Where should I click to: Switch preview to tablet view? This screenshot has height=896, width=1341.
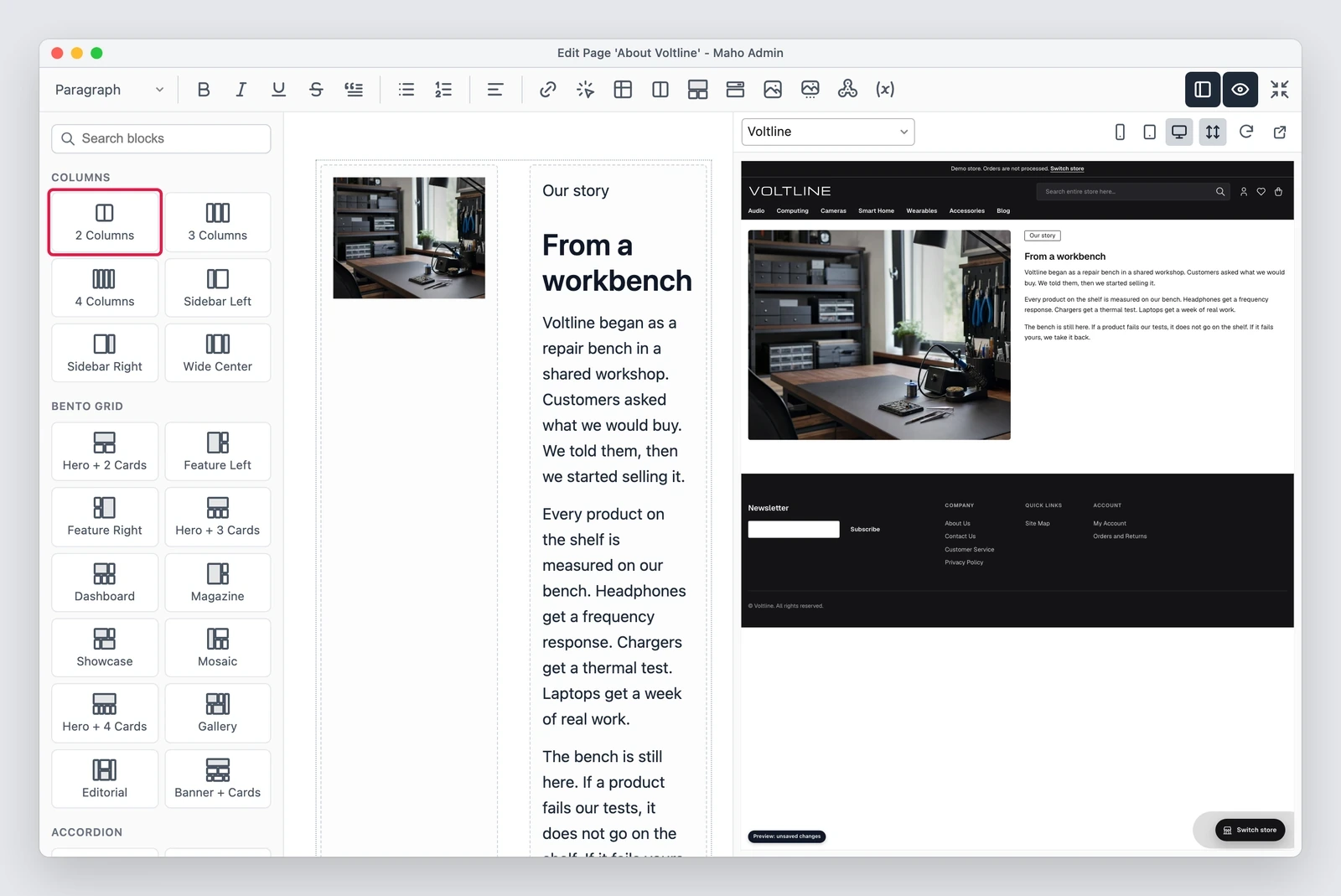(x=1150, y=132)
